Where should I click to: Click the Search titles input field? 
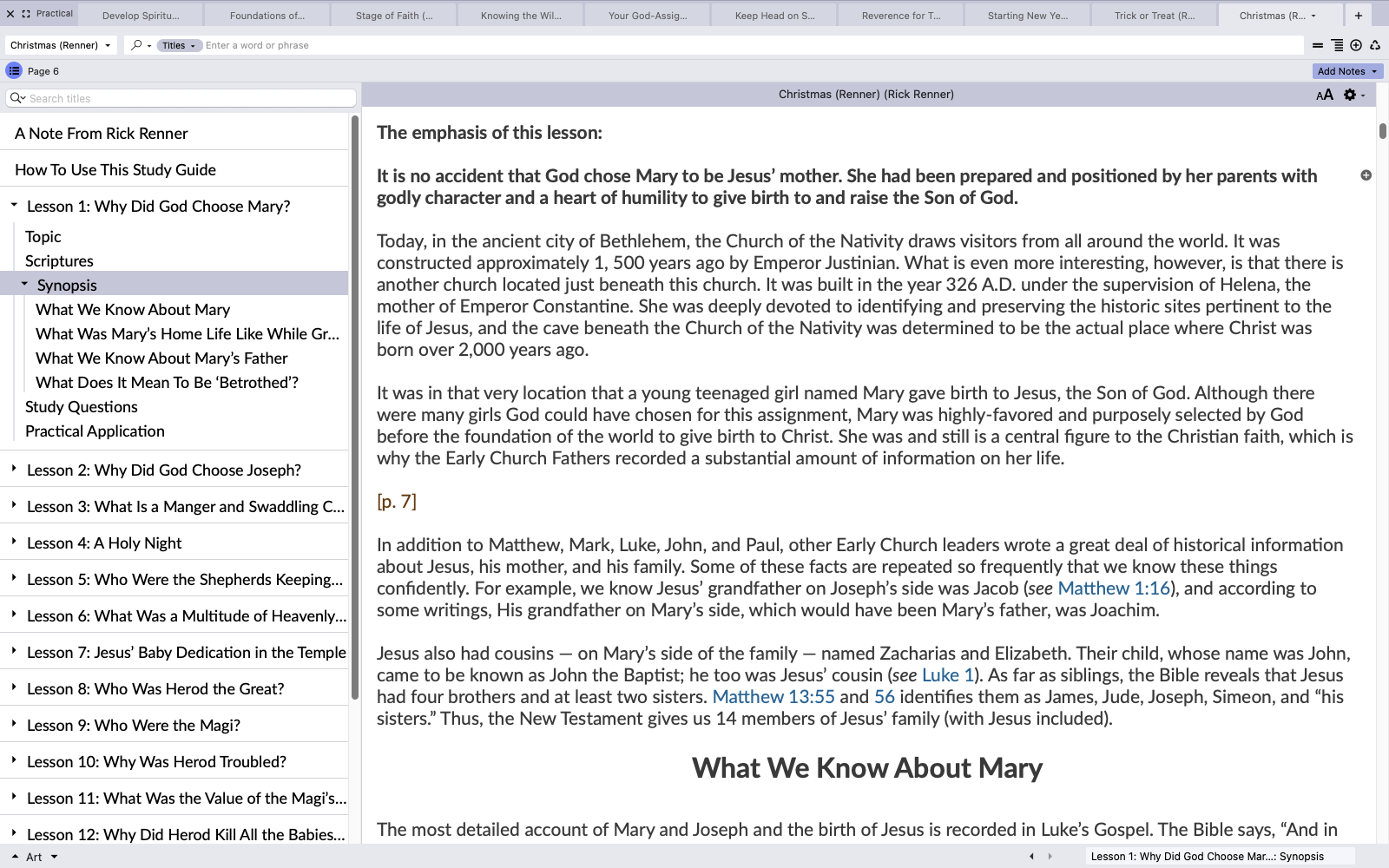tap(187, 98)
